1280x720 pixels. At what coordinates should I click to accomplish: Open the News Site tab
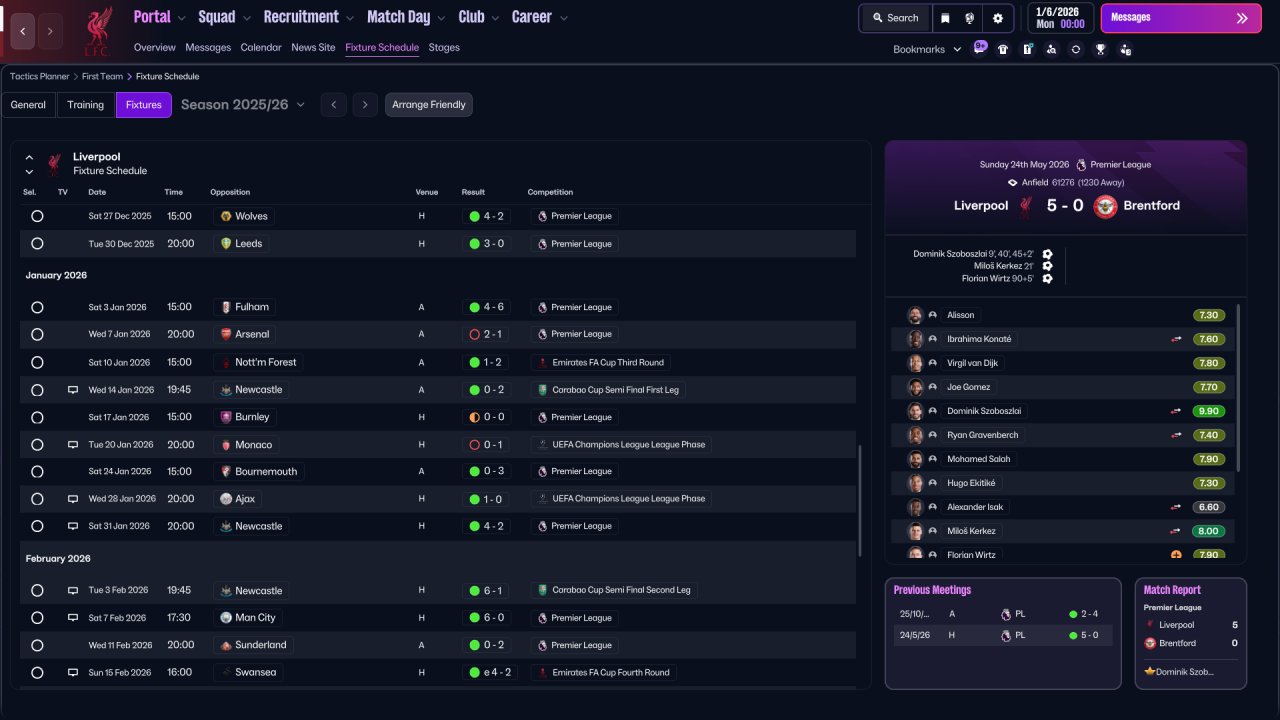(313, 47)
